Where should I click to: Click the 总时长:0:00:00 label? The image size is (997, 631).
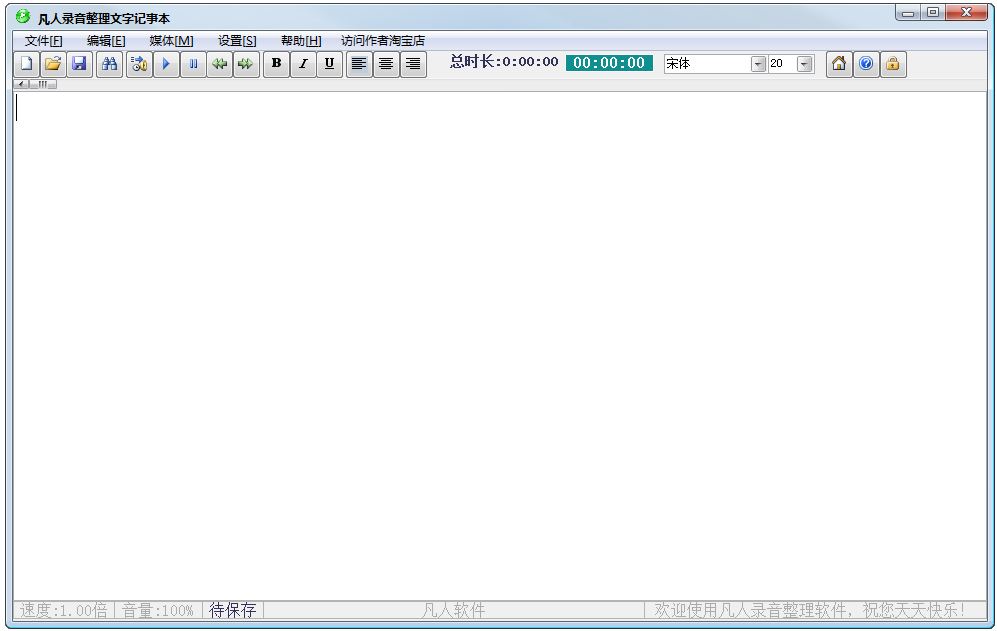pyautogui.click(x=504, y=62)
